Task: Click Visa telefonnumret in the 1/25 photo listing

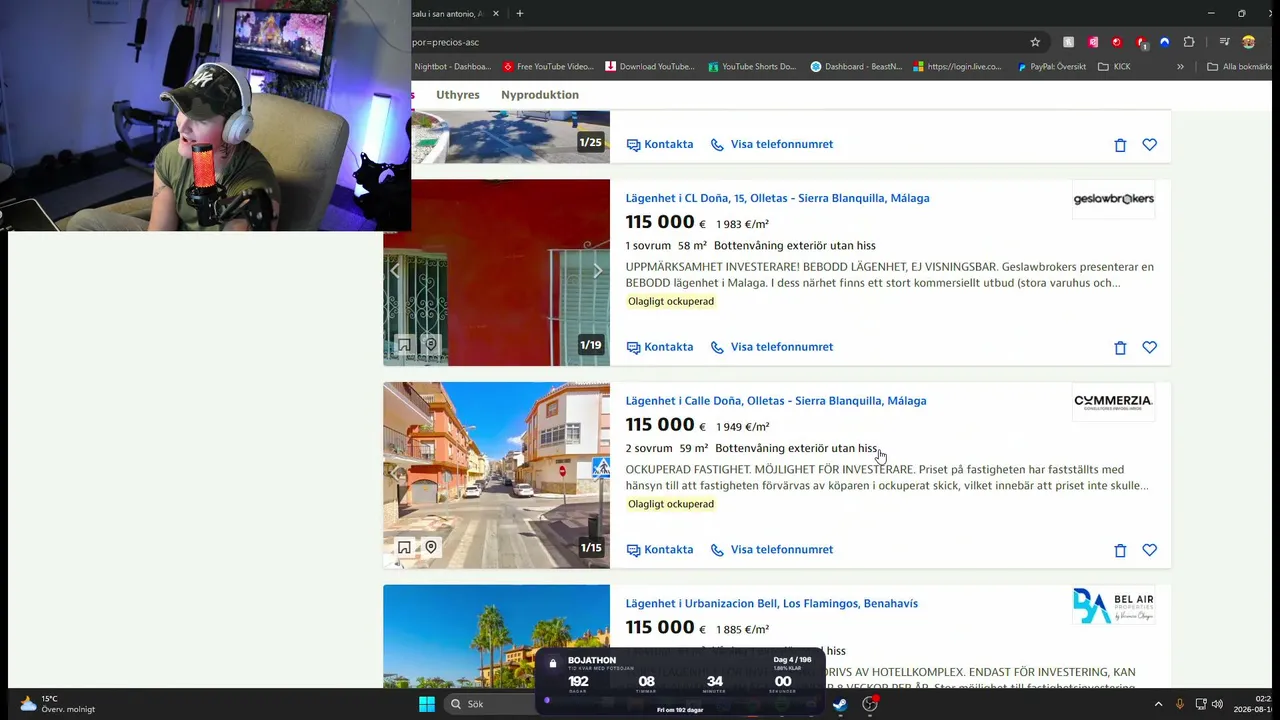Action: (772, 144)
